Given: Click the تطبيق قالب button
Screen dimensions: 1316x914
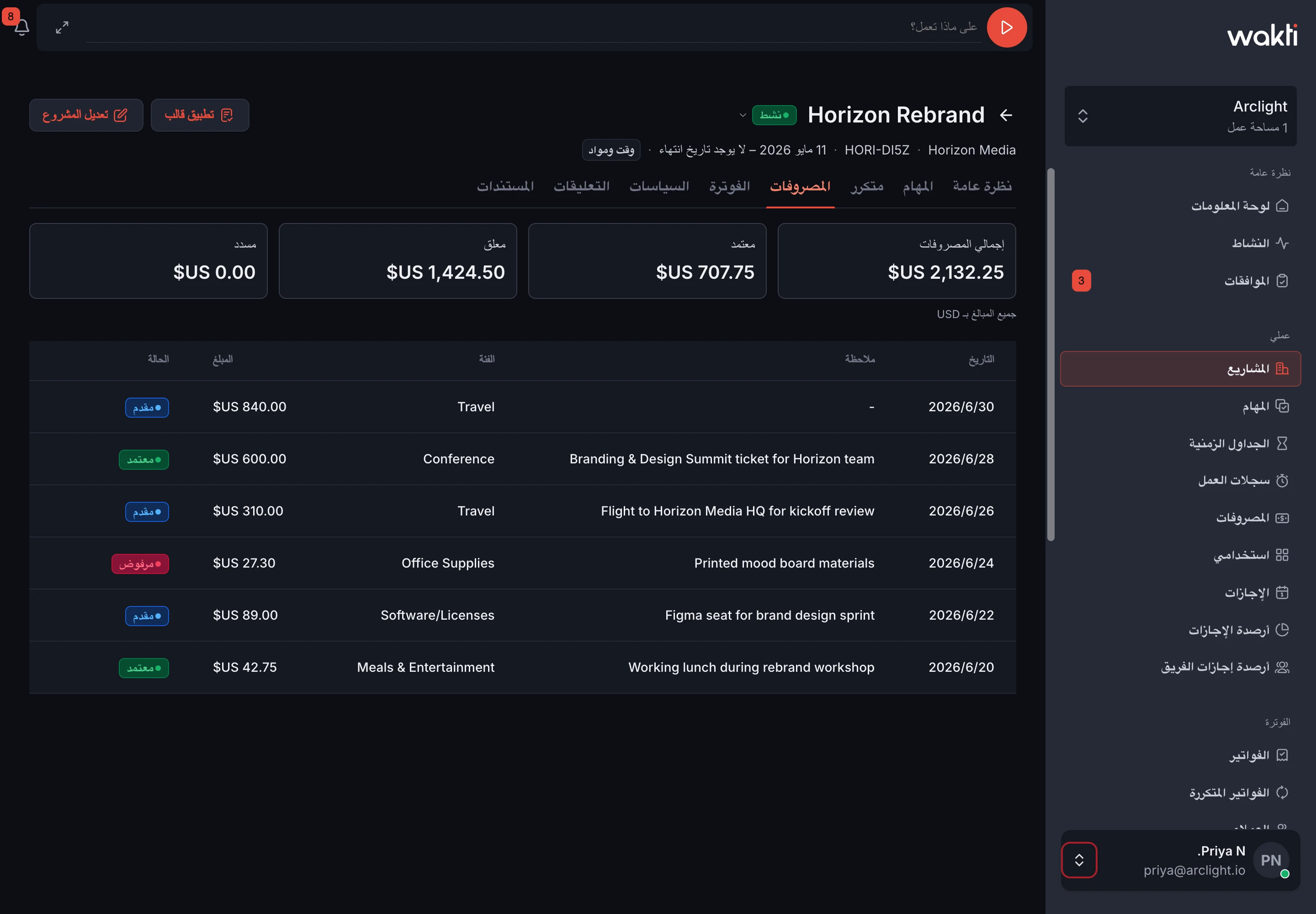Looking at the screenshot, I should click(200, 115).
